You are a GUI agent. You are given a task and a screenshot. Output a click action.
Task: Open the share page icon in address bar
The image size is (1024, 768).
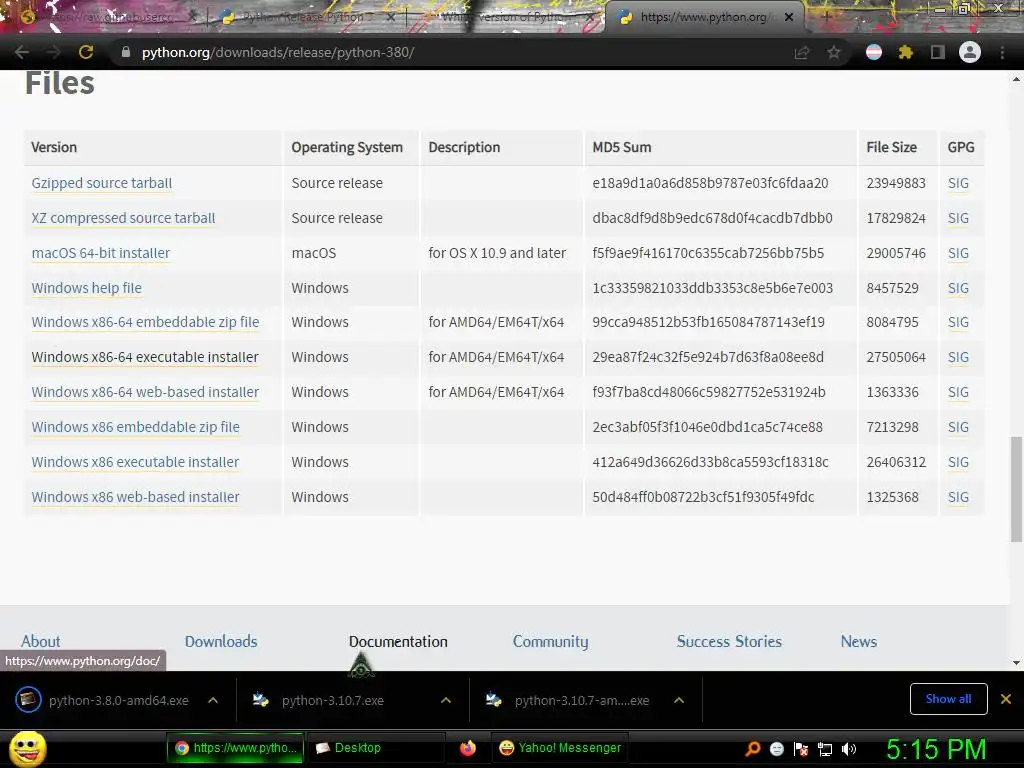point(802,52)
